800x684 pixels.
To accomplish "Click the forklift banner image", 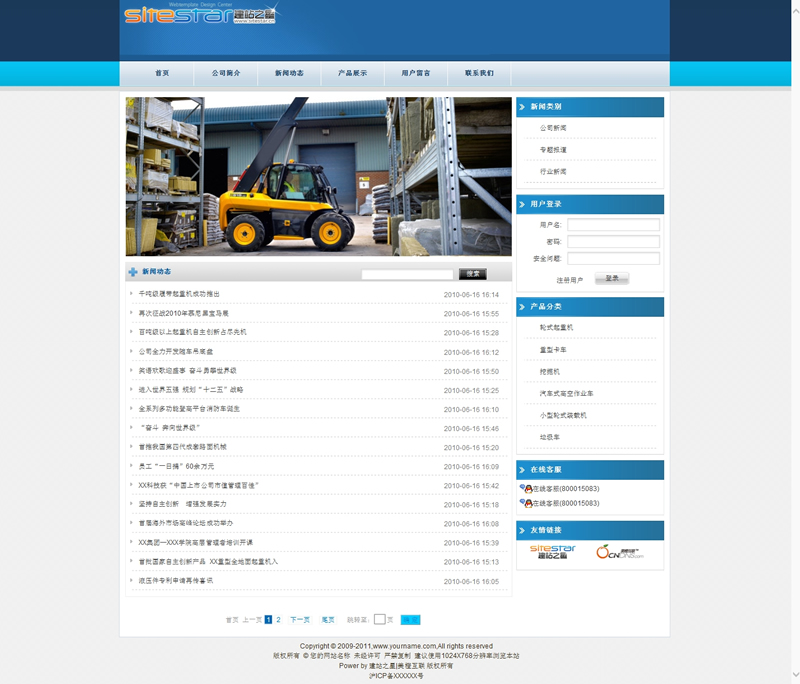I will click(x=318, y=176).
